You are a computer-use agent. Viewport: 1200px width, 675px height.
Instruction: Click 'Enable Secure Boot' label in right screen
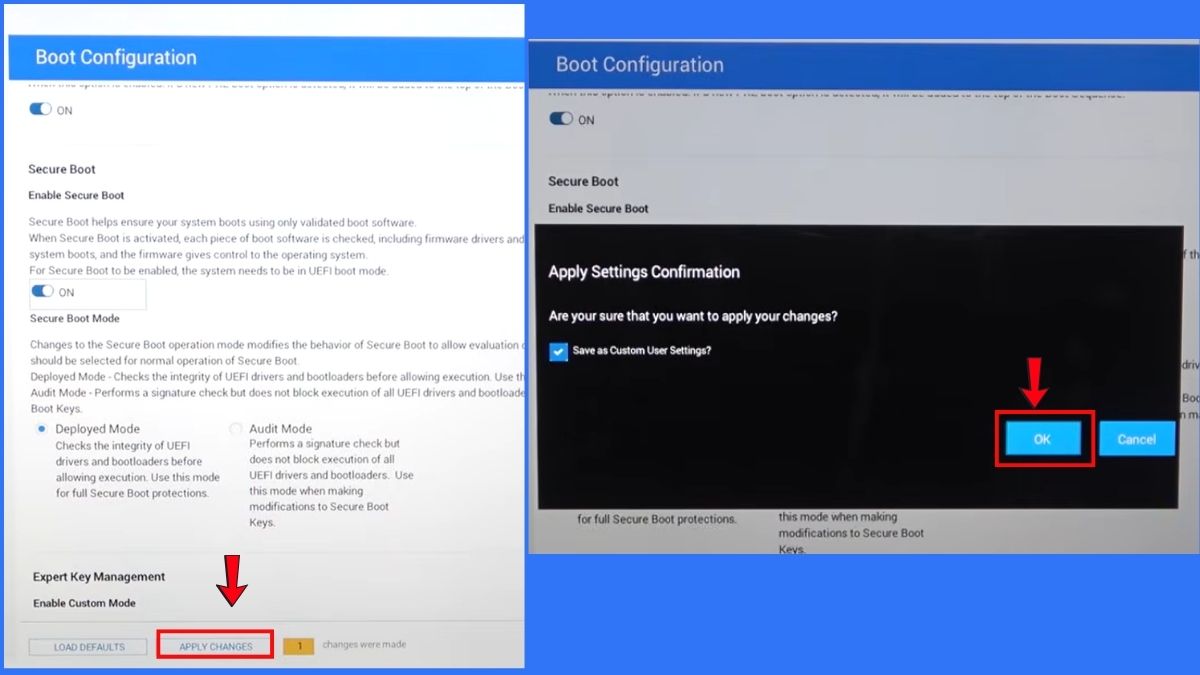pyautogui.click(x=598, y=208)
